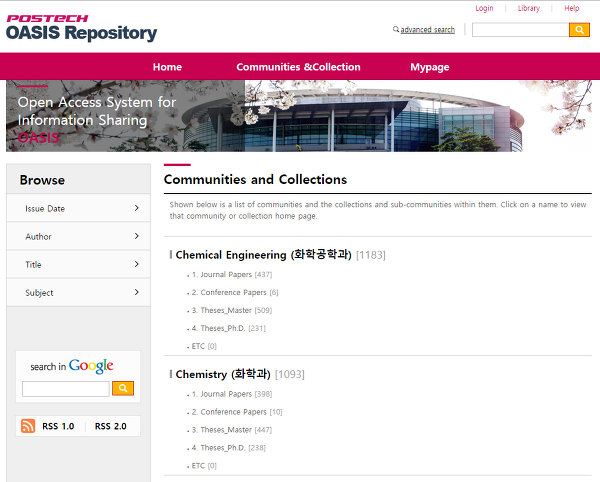The height and width of the screenshot is (482, 600).
Task: Click the POSTECH OASIS Repository logo
Action: [x=82, y=28]
